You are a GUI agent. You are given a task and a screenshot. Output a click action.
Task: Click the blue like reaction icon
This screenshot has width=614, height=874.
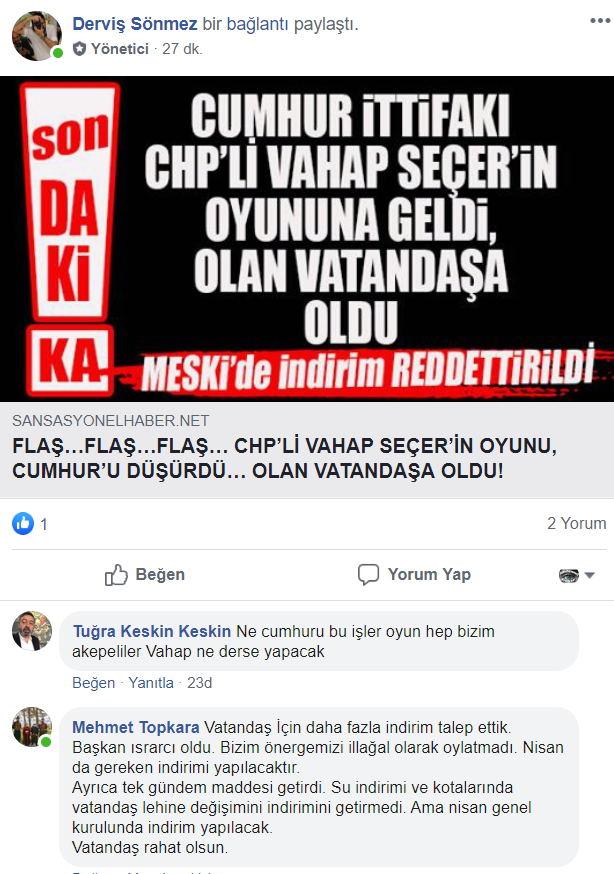(23, 523)
